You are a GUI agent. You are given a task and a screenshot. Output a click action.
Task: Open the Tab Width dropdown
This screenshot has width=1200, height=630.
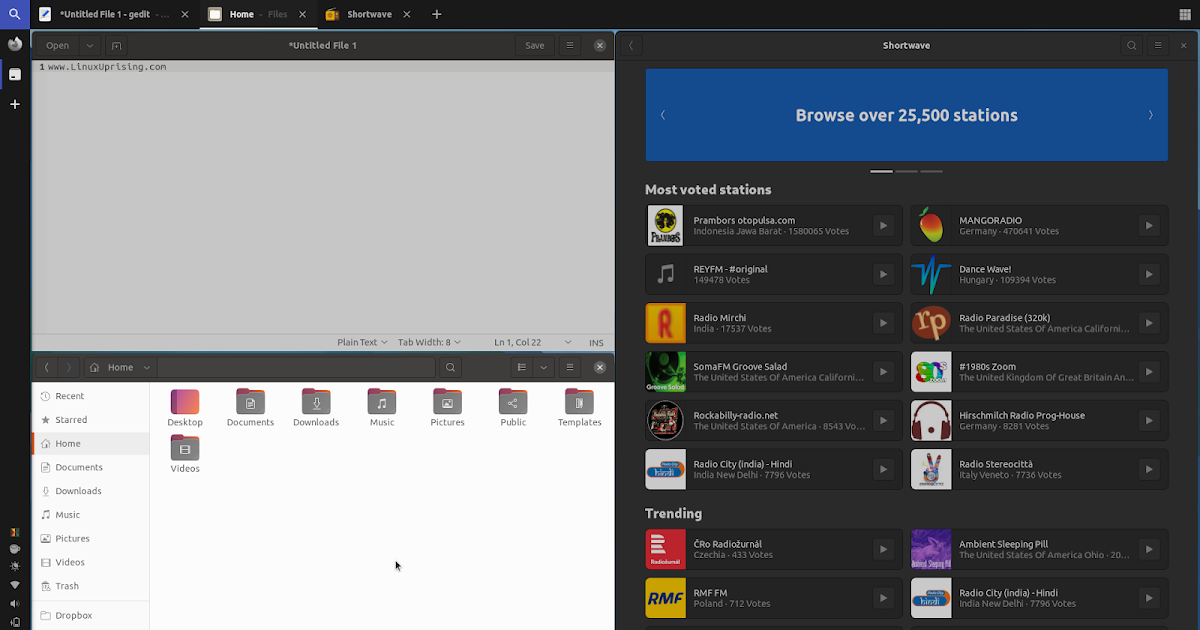tap(430, 342)
